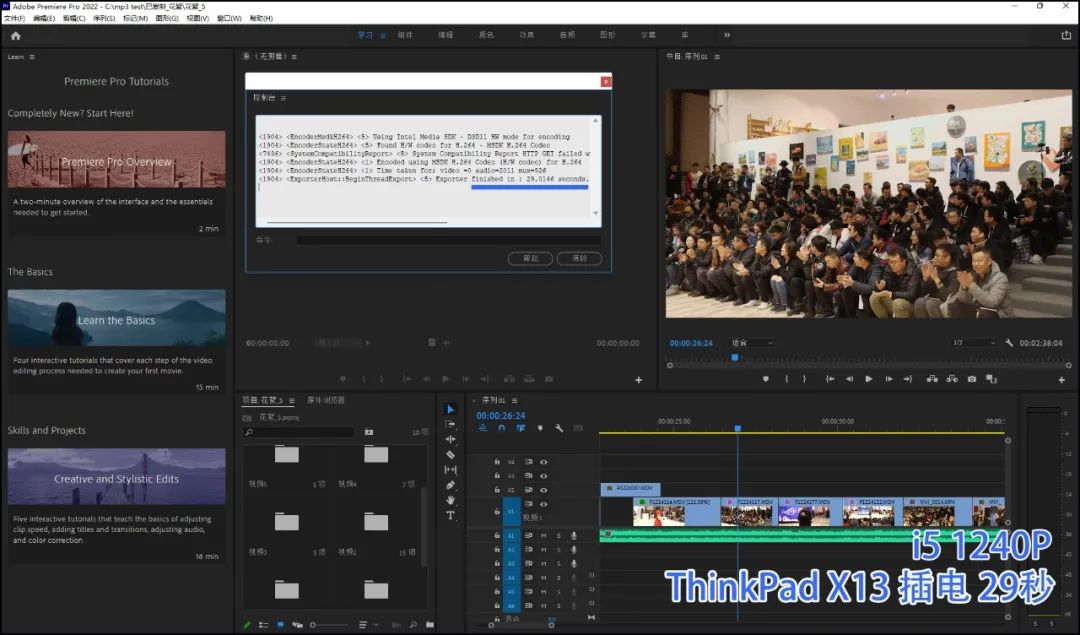Select the Razor tool in timeline toolbar

[450, 455]
